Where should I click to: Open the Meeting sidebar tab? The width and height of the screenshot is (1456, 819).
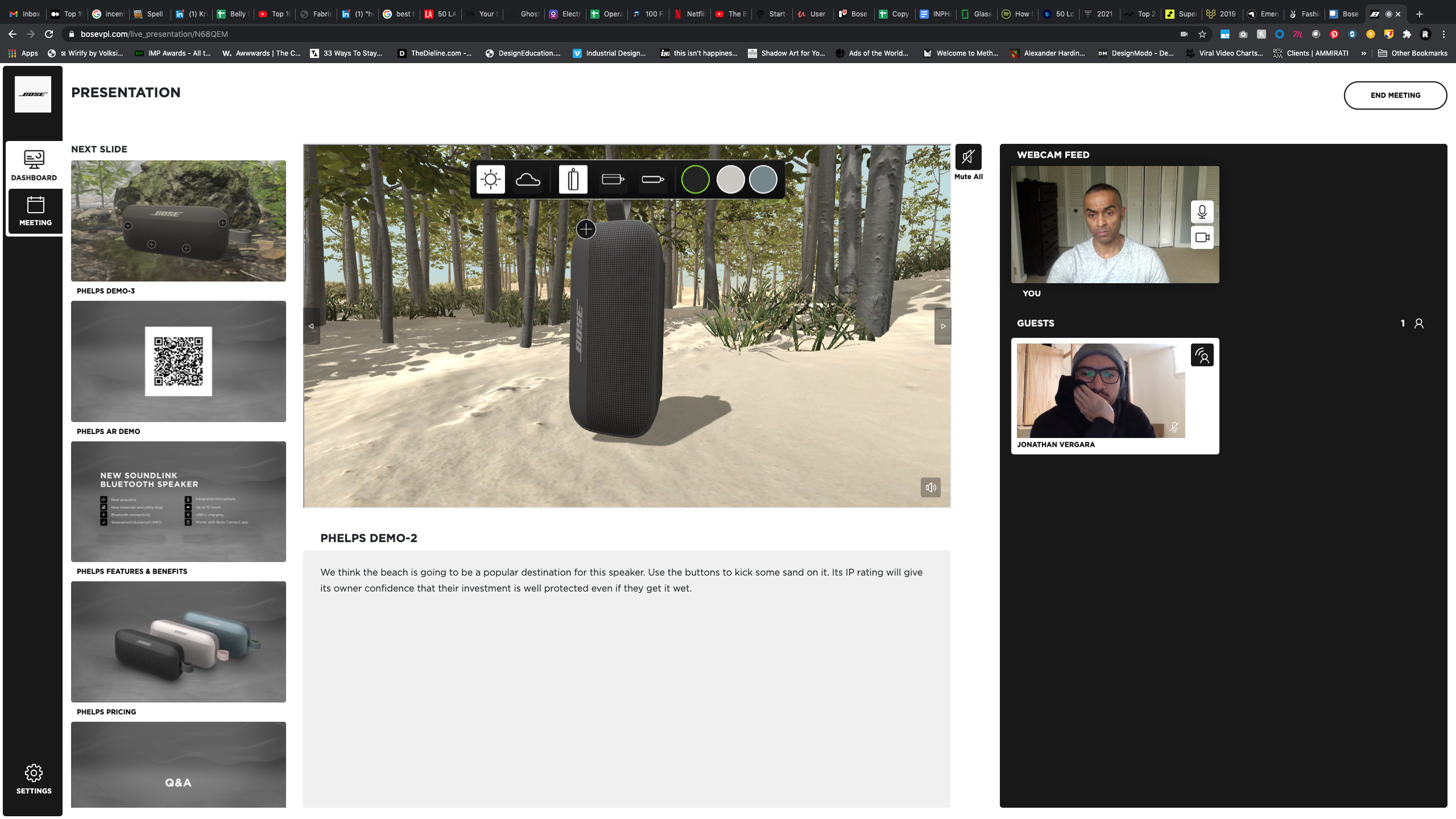point(35,211)
